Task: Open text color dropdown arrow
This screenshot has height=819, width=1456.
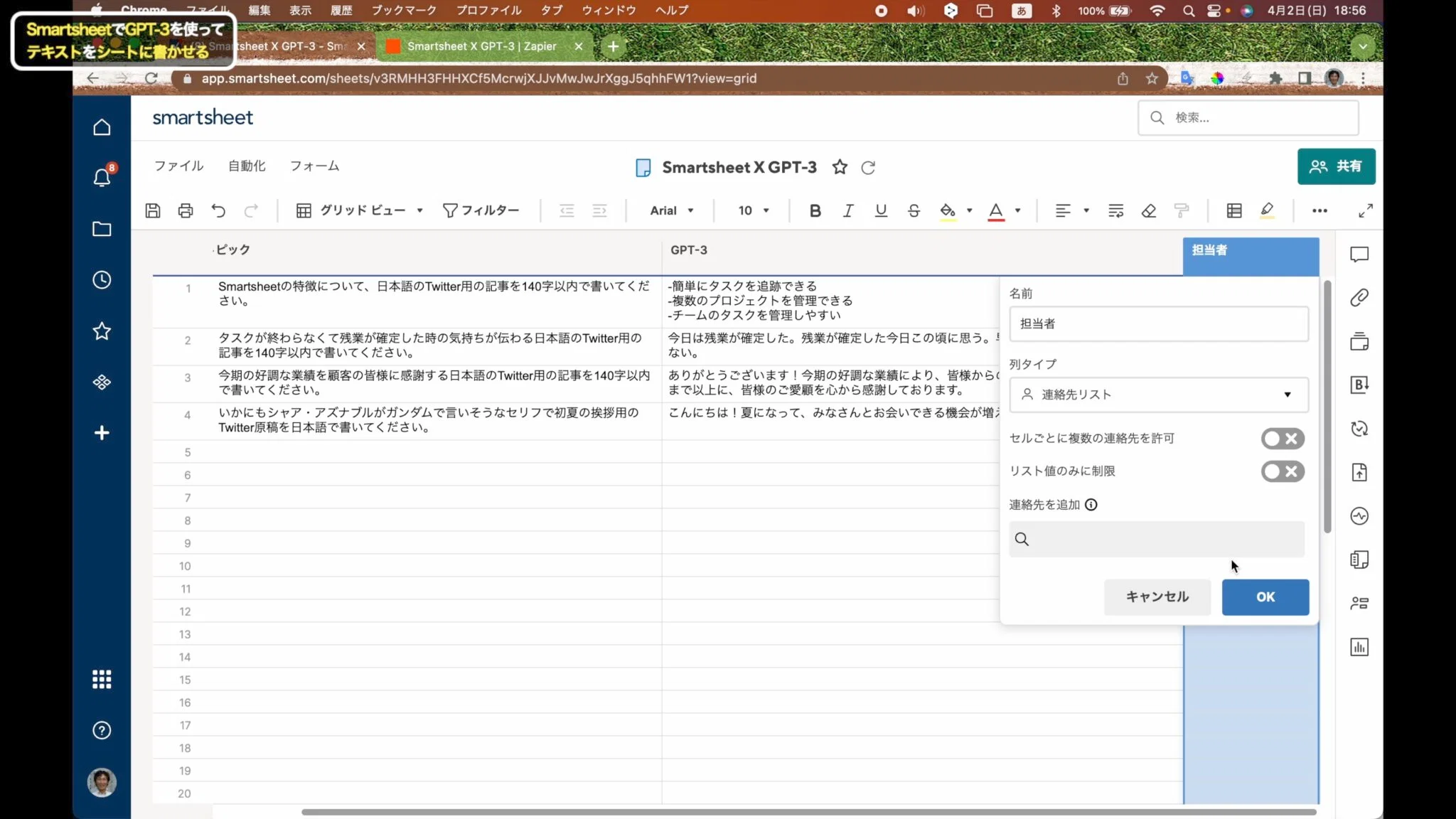Action: pyautogui.click(x=1017, y=210)
